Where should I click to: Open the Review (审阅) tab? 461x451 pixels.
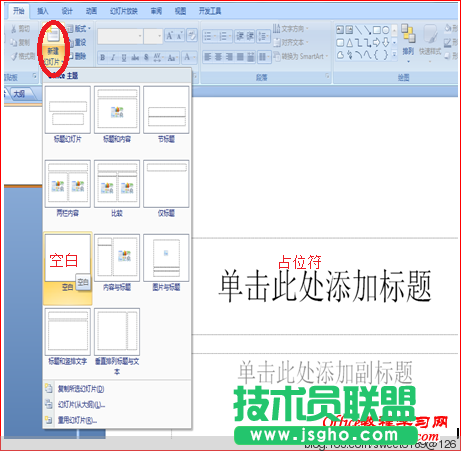pyautogui.click(x=156, y=11)
